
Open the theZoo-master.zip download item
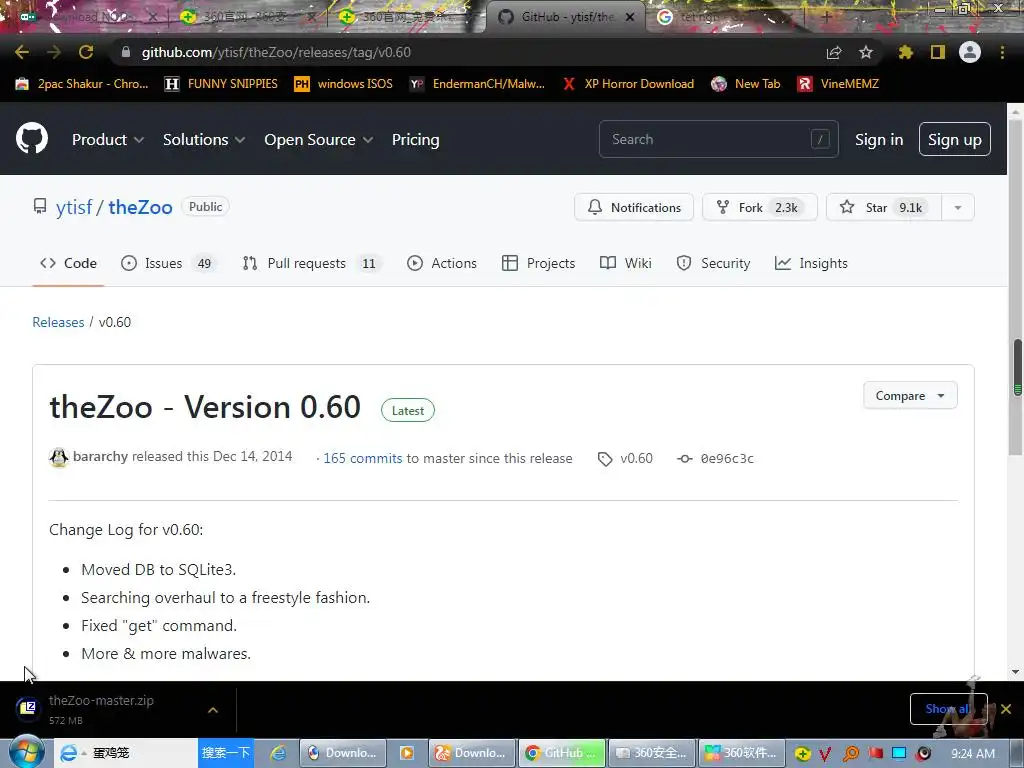pyautogui.click(x=101, y=709)
